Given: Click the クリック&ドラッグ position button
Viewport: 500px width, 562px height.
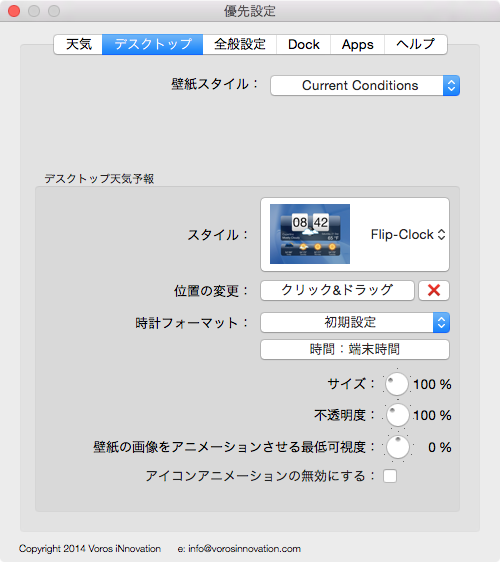Looking at the screenshot, I should [337, 290].
